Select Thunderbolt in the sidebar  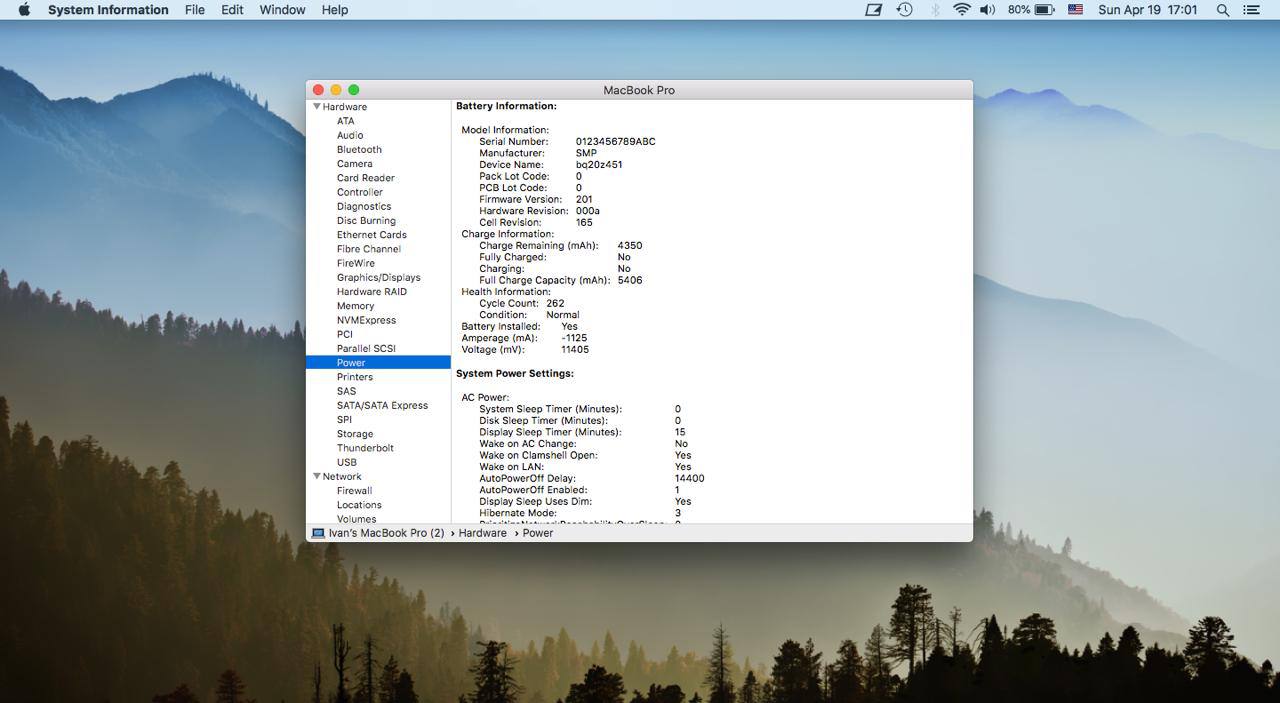[x=366, y=448]
